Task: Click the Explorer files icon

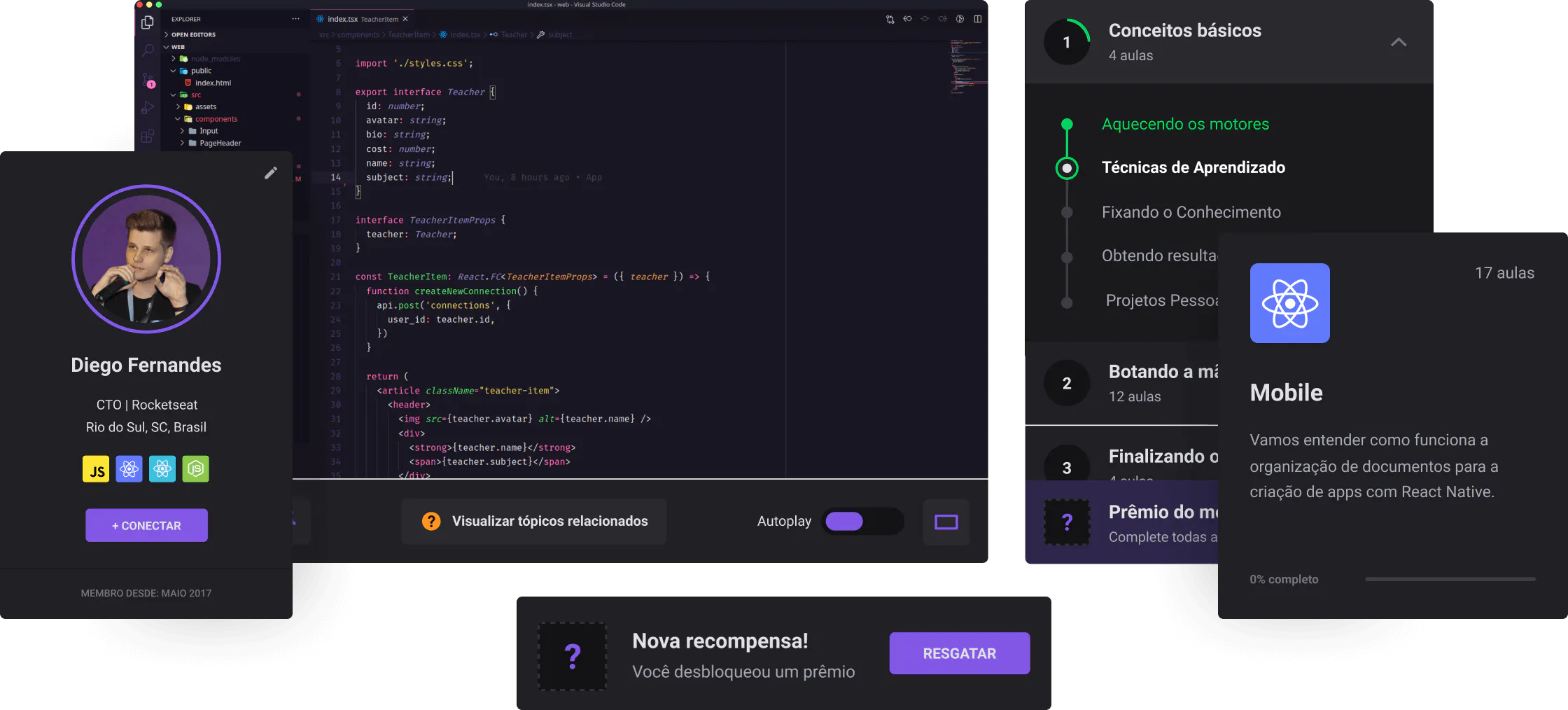Action: 148,22
